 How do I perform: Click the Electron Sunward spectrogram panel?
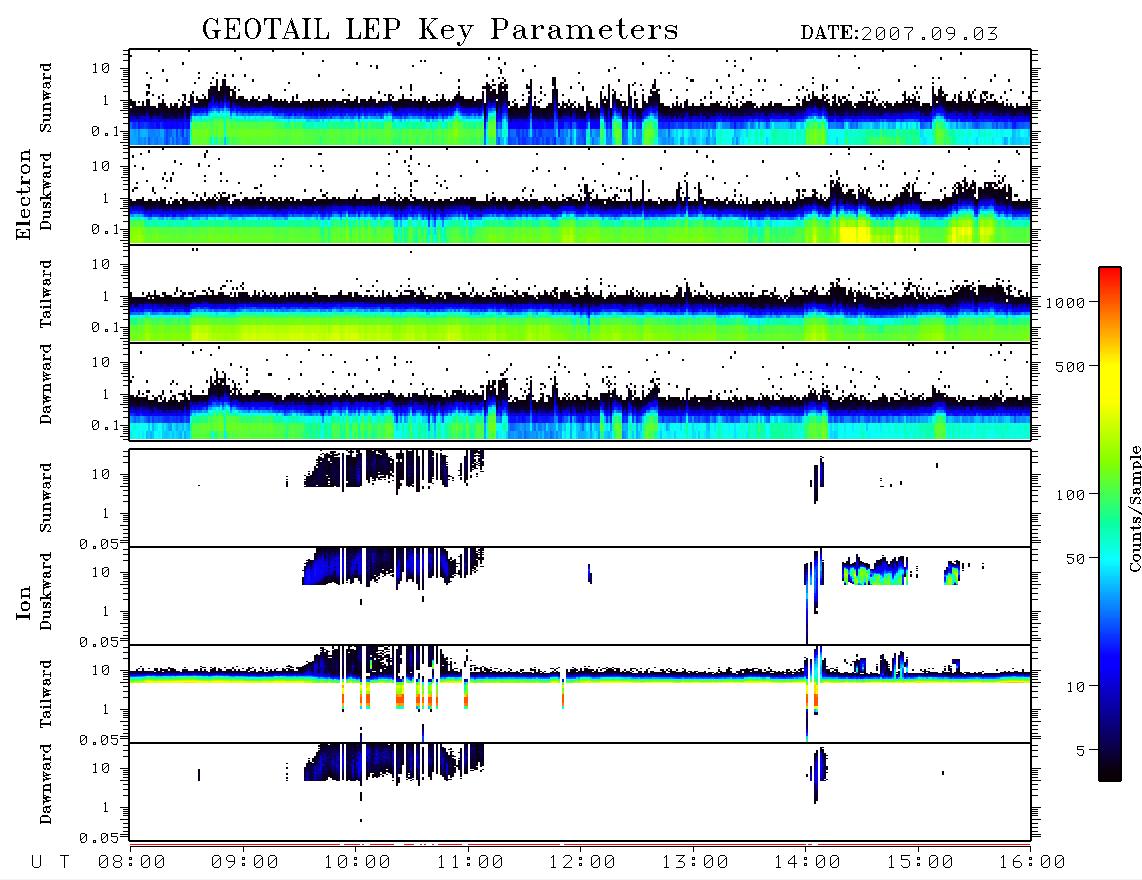point(580,98)
